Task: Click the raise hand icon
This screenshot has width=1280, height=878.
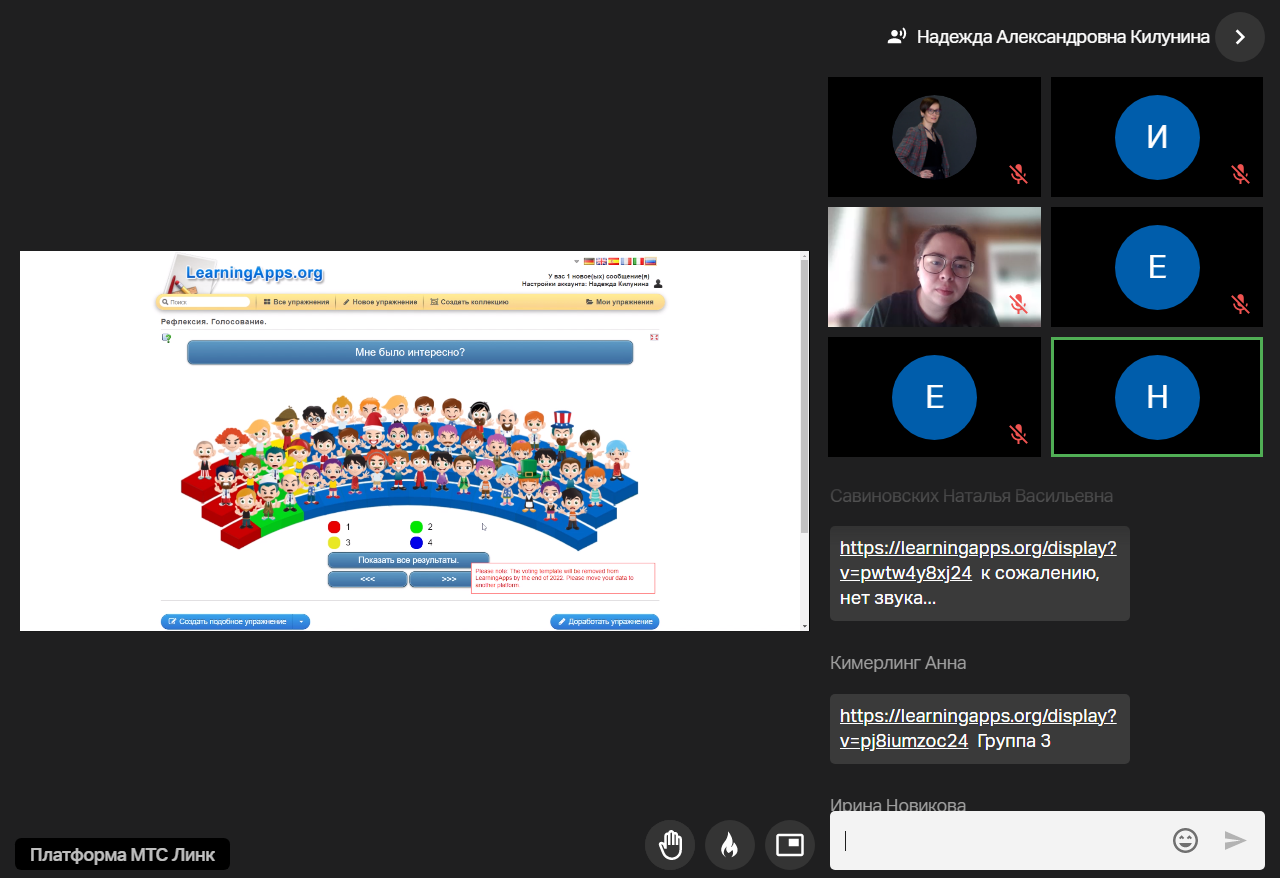Action: pyautogui.click(x=669, y=845)
